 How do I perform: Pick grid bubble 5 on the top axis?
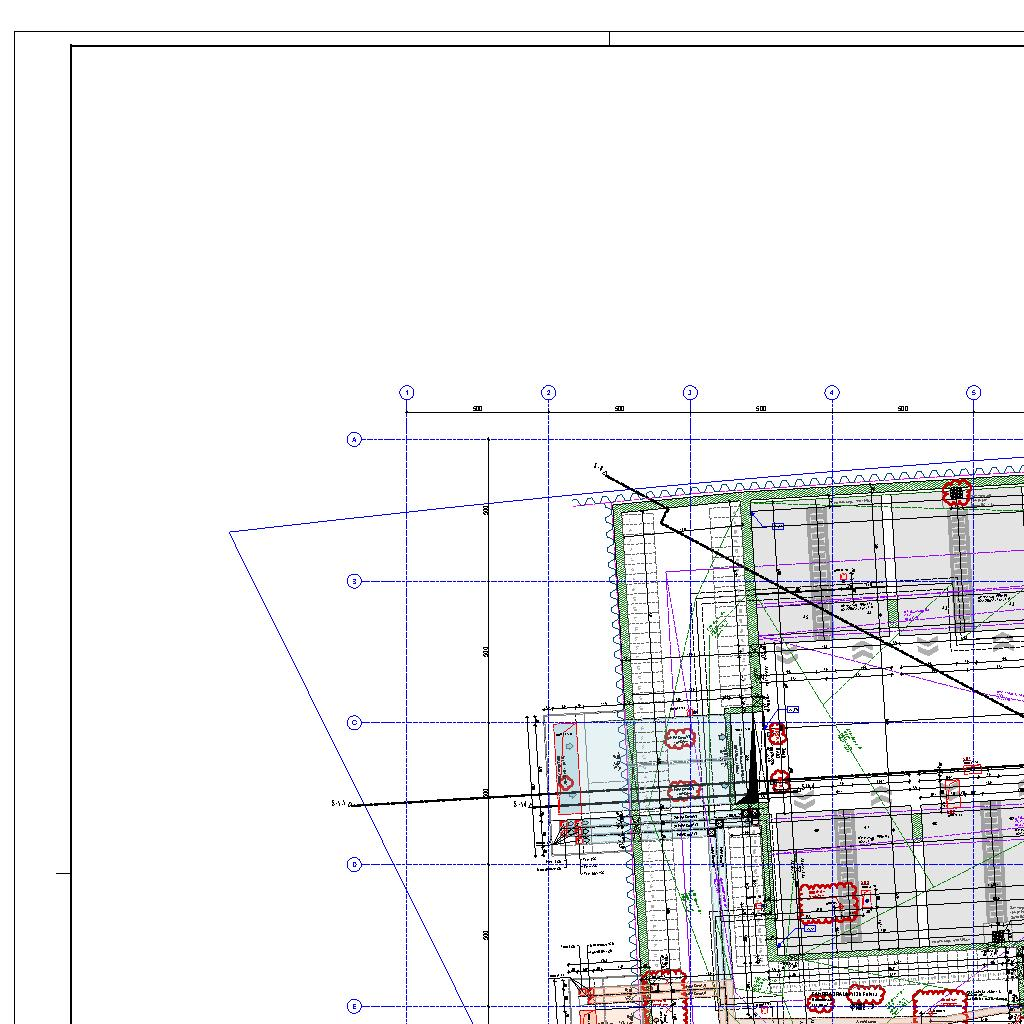[x=974, y=393]
